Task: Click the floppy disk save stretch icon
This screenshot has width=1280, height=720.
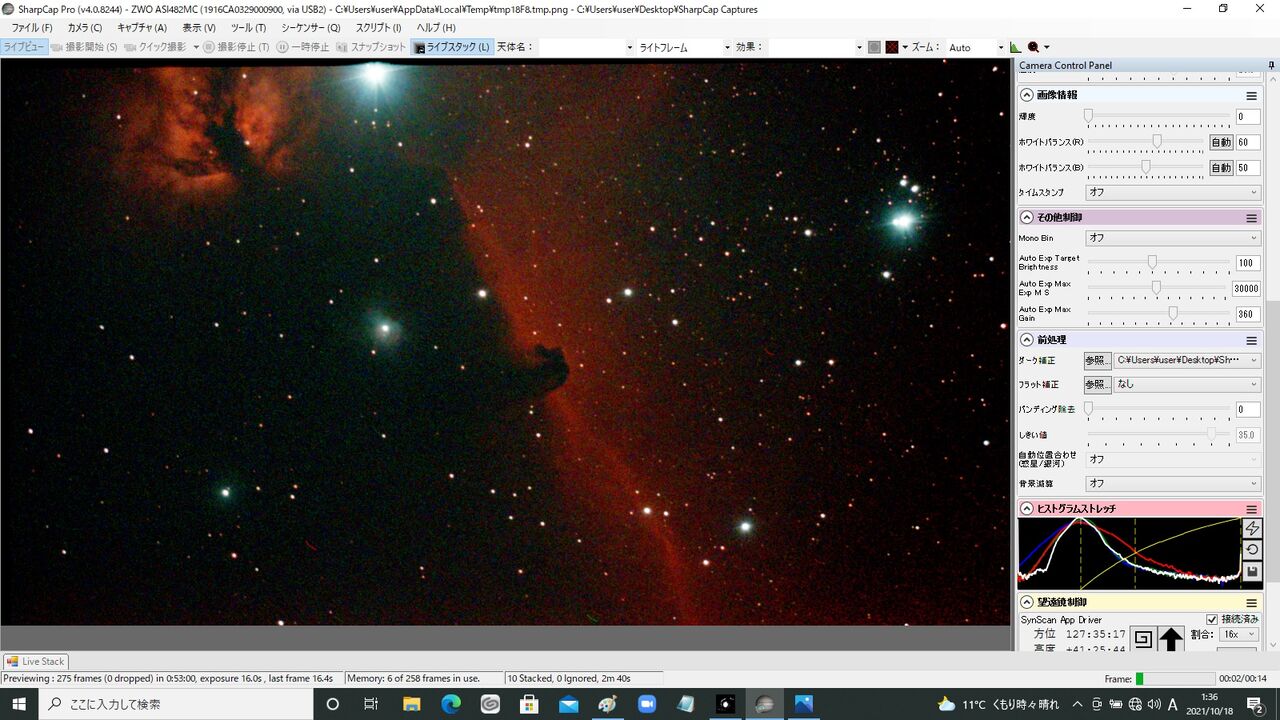Action: coord(1252,572)
